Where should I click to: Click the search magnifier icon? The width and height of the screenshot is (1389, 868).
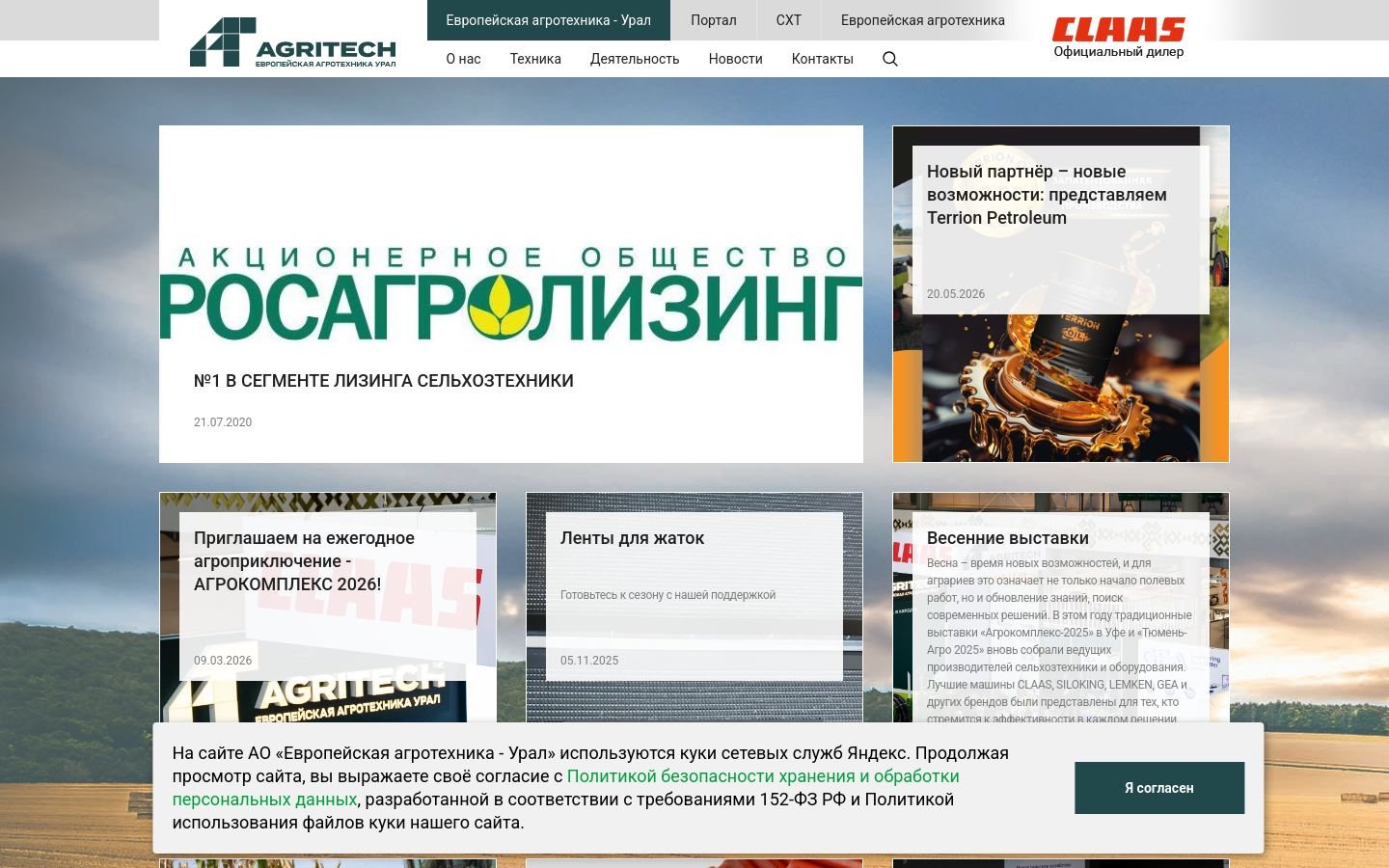point(889,59)
